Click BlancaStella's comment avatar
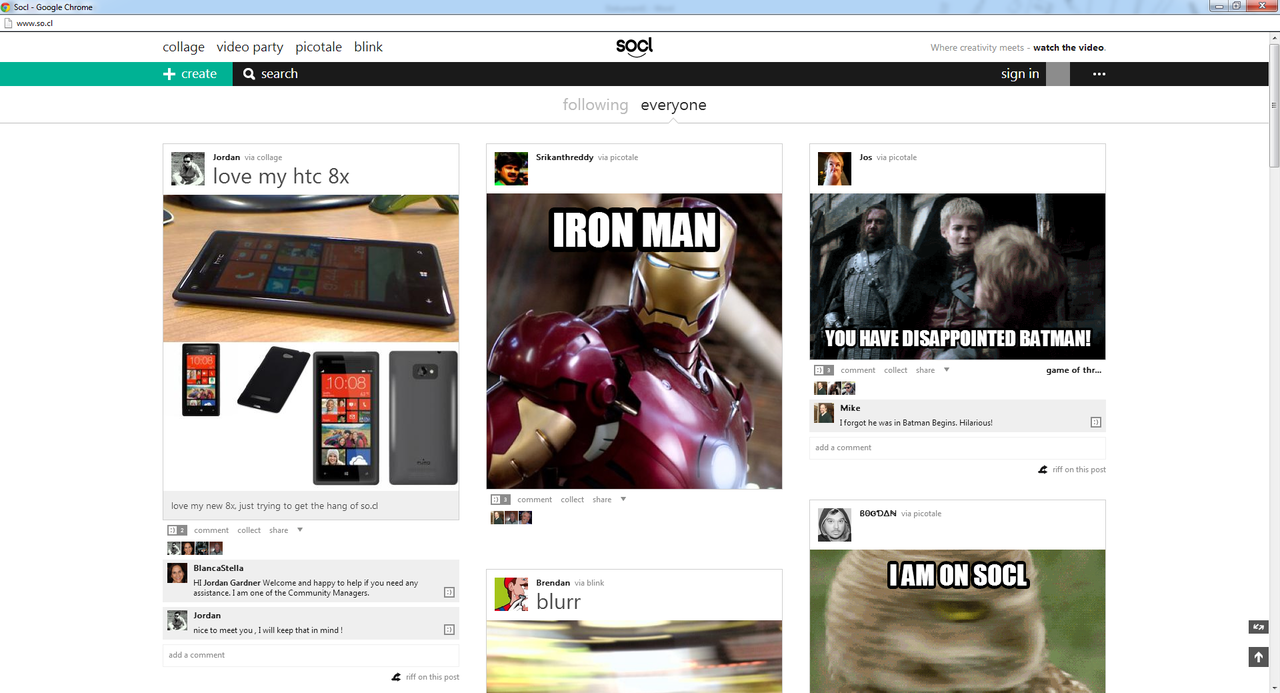The image size is (1280, 693). [177, 573]
